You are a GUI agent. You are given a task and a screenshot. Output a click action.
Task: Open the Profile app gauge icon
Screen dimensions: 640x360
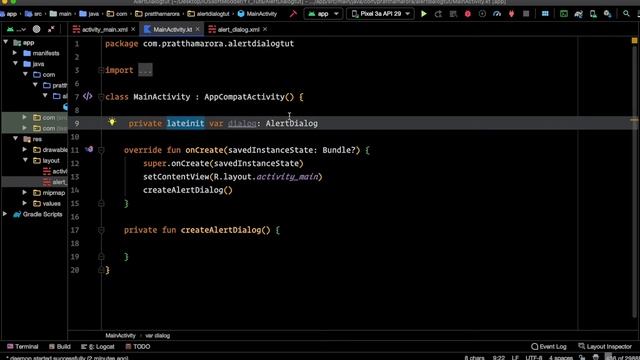click(497, 14)
